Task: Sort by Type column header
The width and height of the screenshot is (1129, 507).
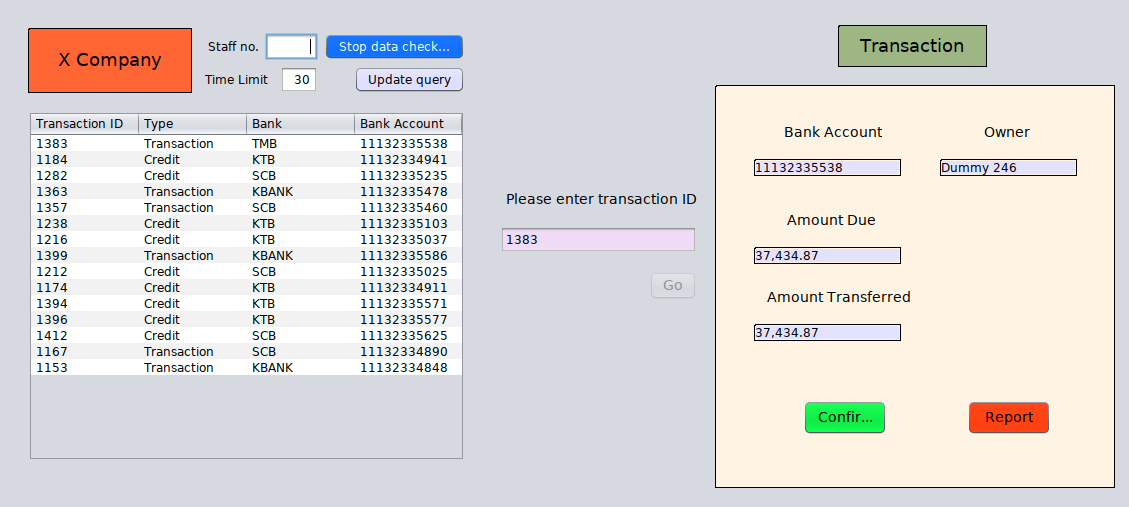Action: (192, 124)
